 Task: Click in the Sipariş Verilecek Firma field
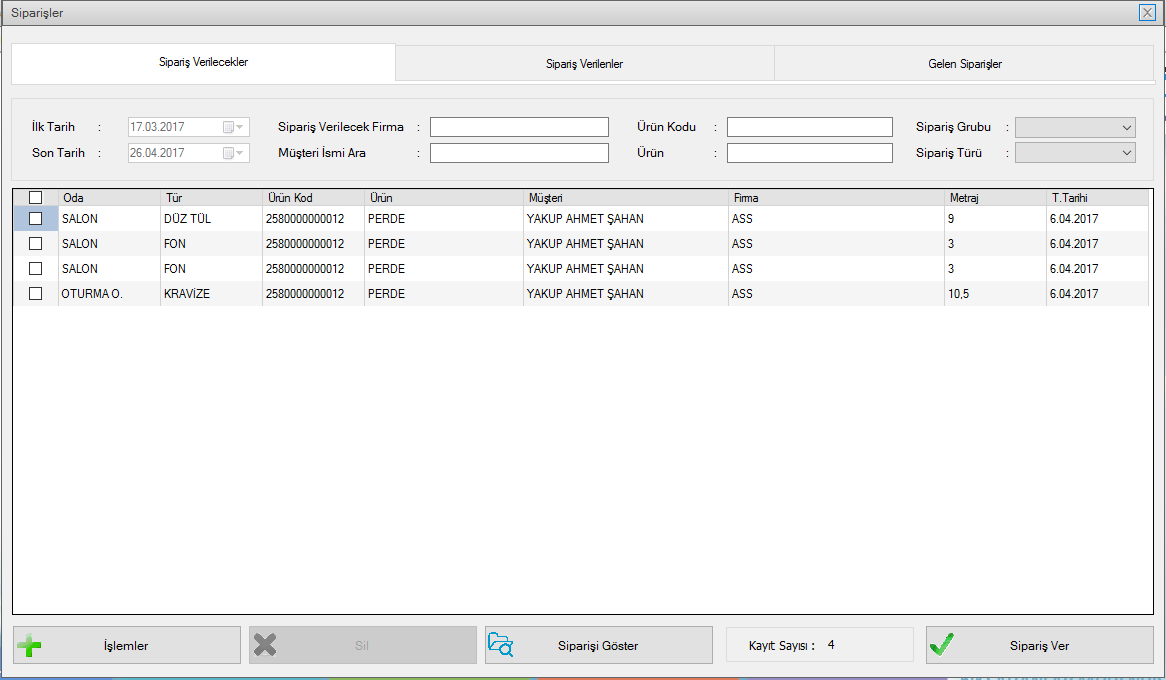519,127
